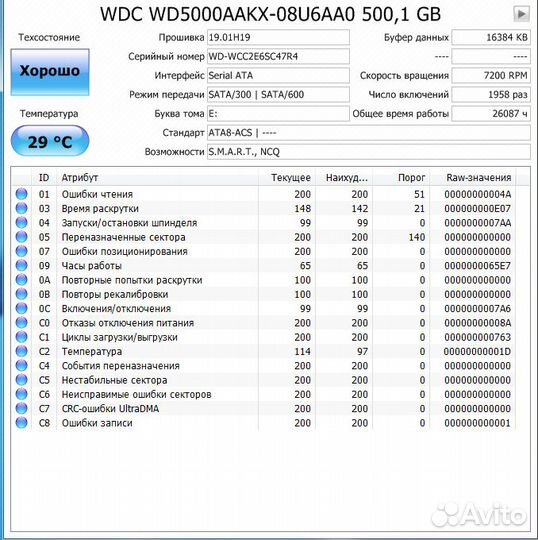This screenshot has height=540, width=538.
Task: Click raw value 00000000763
Action: click(478, 337)
